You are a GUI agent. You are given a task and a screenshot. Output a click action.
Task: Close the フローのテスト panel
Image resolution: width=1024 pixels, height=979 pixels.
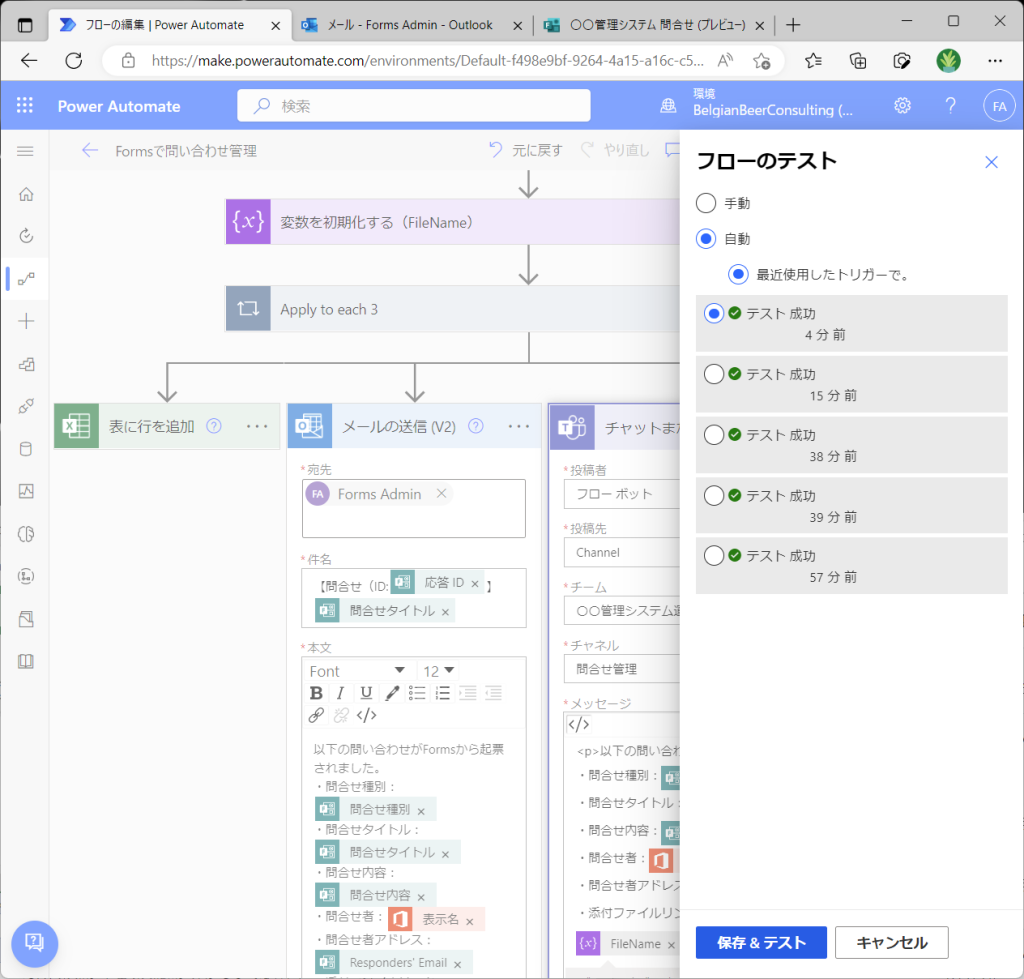(x=991, y=162)
